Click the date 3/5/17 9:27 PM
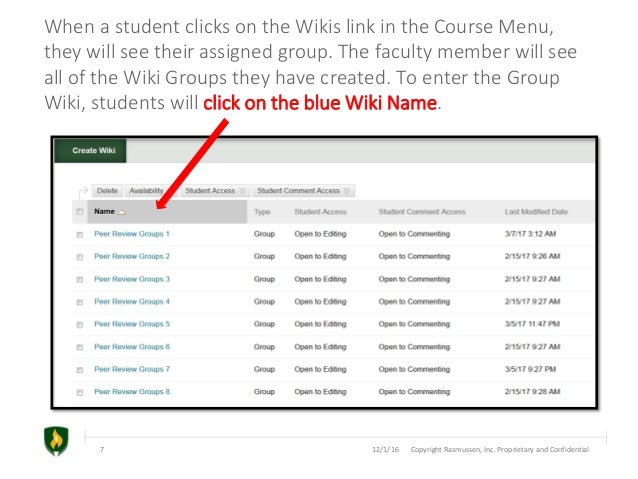This screenshot has width=638, height=479. pyautogui.click(x=530, y=369)
